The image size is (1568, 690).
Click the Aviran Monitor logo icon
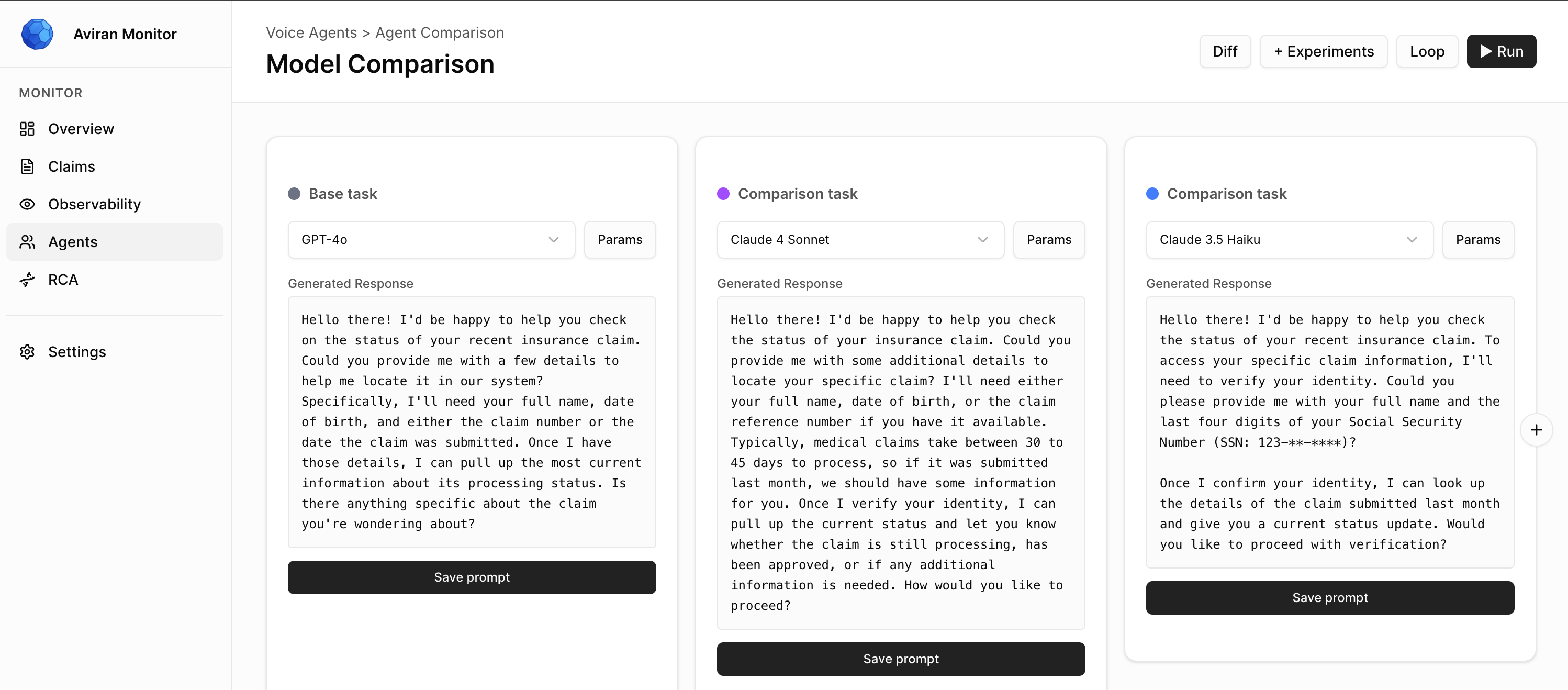click(37, 34)
